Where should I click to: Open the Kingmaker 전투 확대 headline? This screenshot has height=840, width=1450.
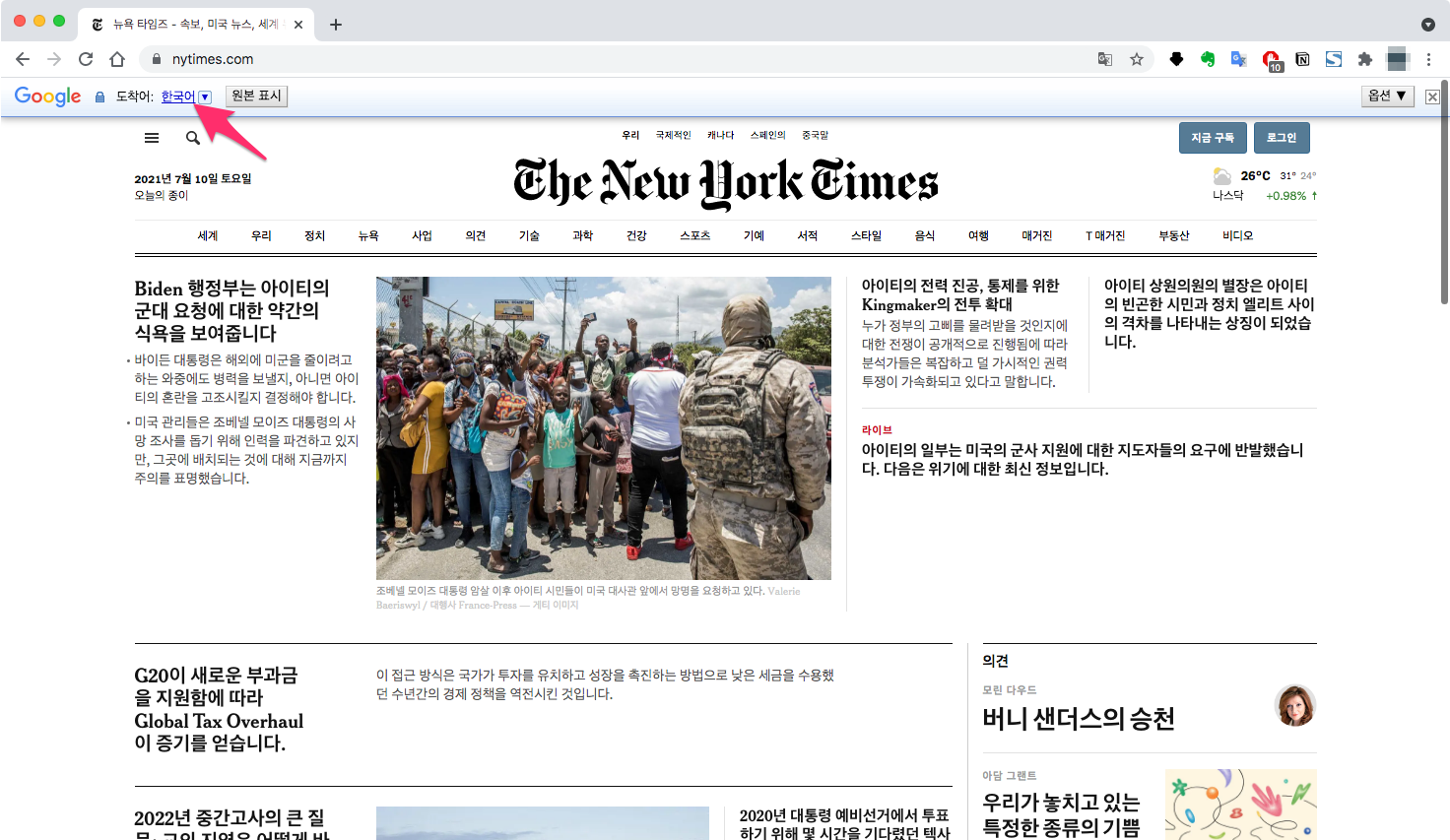coord(960,294)
